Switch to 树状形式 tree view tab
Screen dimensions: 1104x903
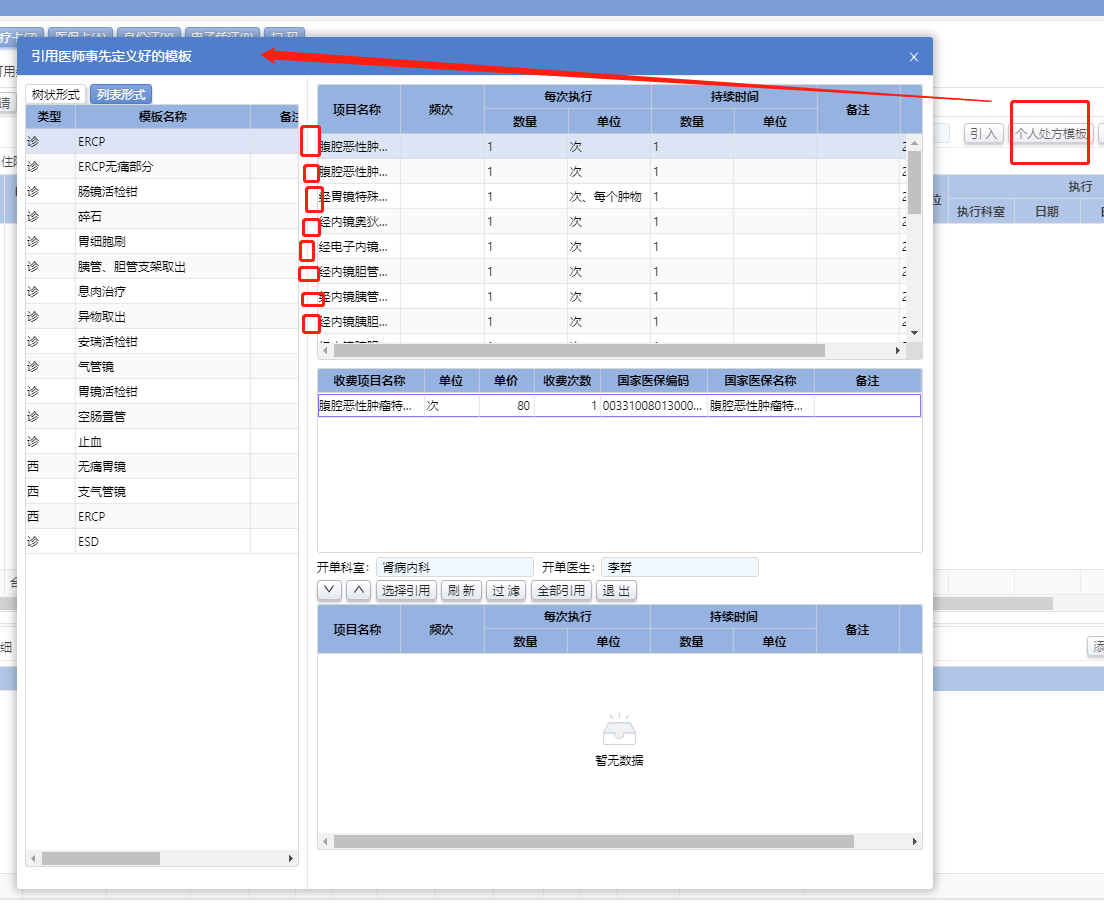click(56, 94)
